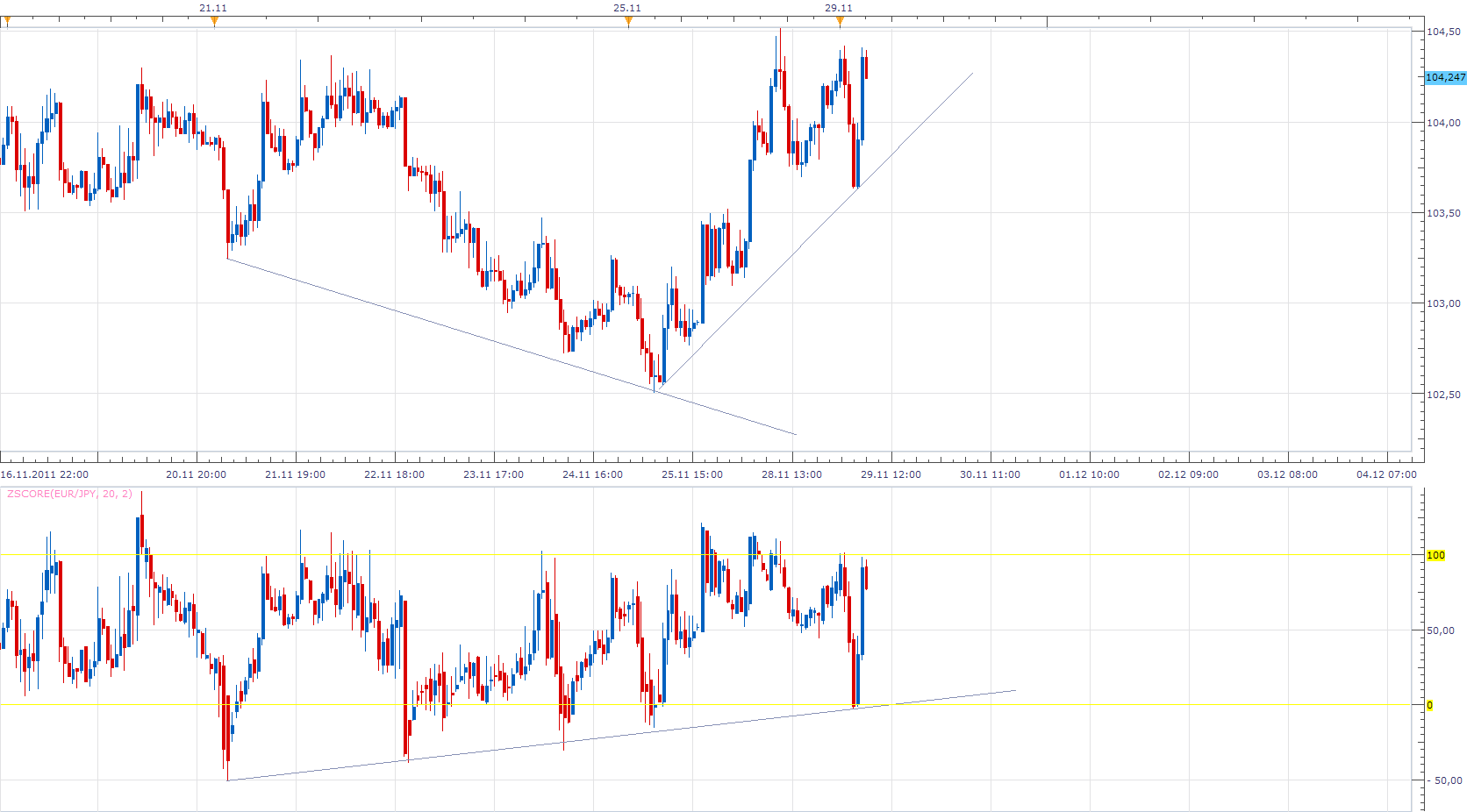Click the 102,50 price axis label
This screenshot has width=1474, height=812.
1443,395
